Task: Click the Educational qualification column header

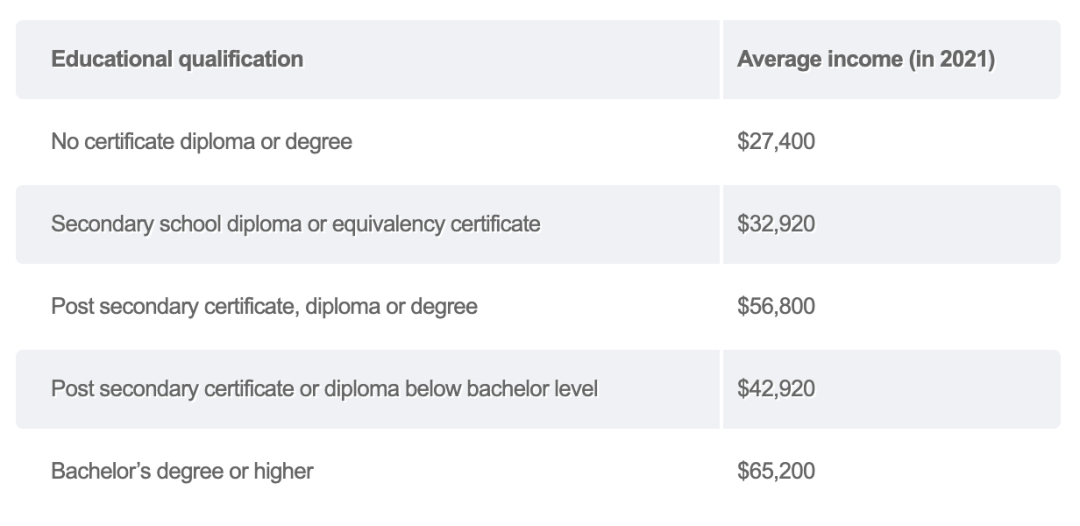Action: pyautogui.click(x=177, y=60)
